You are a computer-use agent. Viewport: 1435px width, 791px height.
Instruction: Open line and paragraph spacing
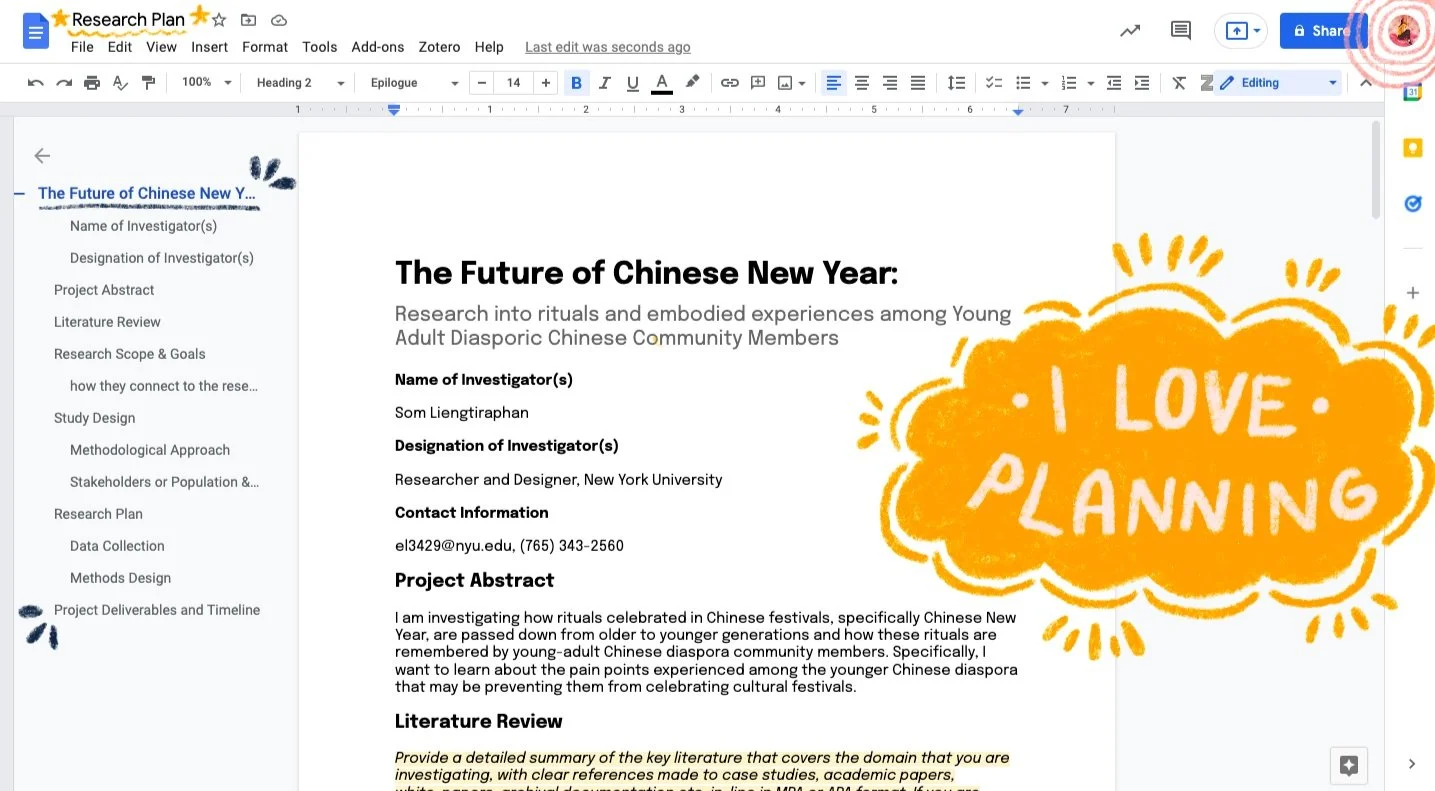[957, 83]
